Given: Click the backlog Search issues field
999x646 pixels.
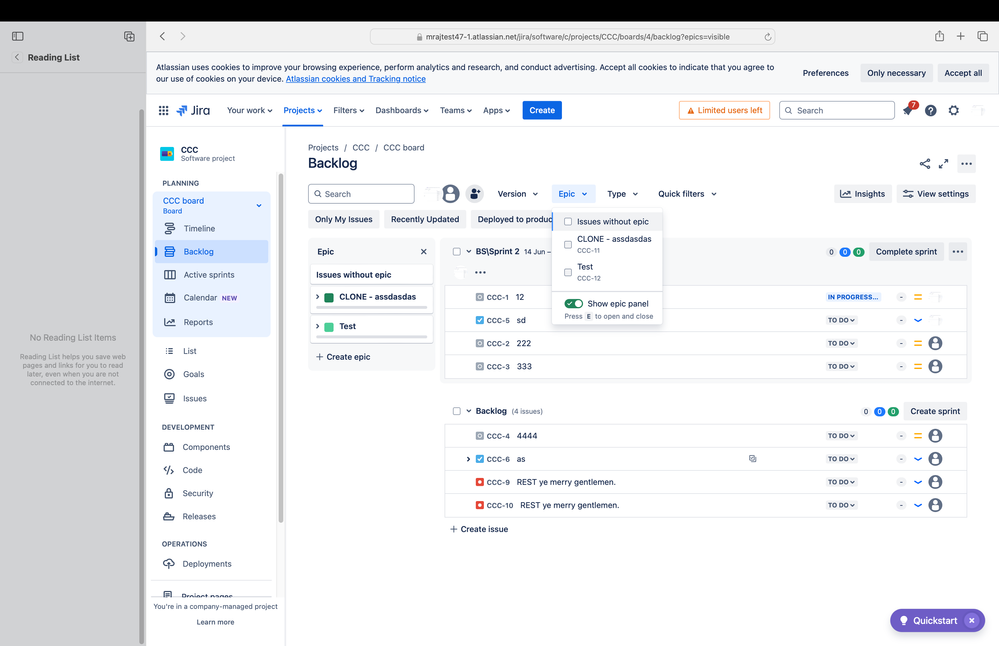Looking at the screenshot, I should point(361,194).
